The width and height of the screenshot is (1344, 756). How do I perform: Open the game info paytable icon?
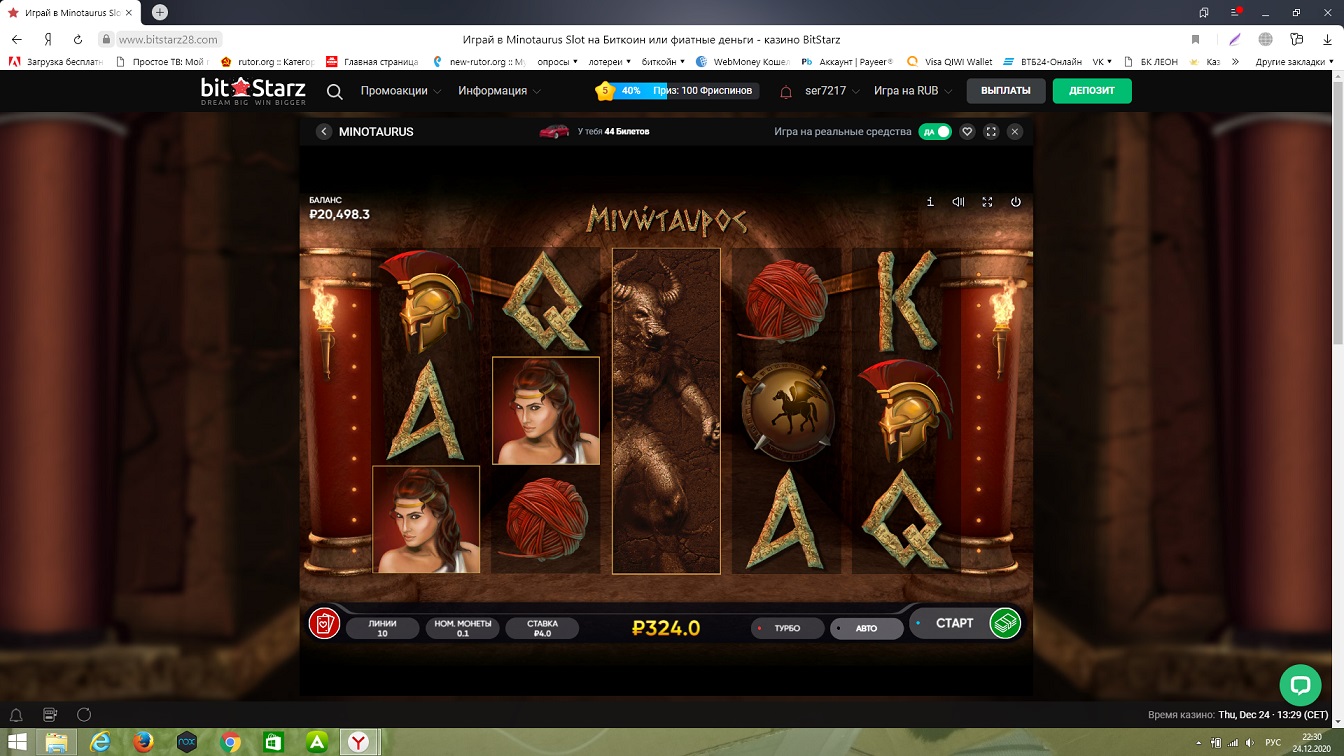[930, 202]
